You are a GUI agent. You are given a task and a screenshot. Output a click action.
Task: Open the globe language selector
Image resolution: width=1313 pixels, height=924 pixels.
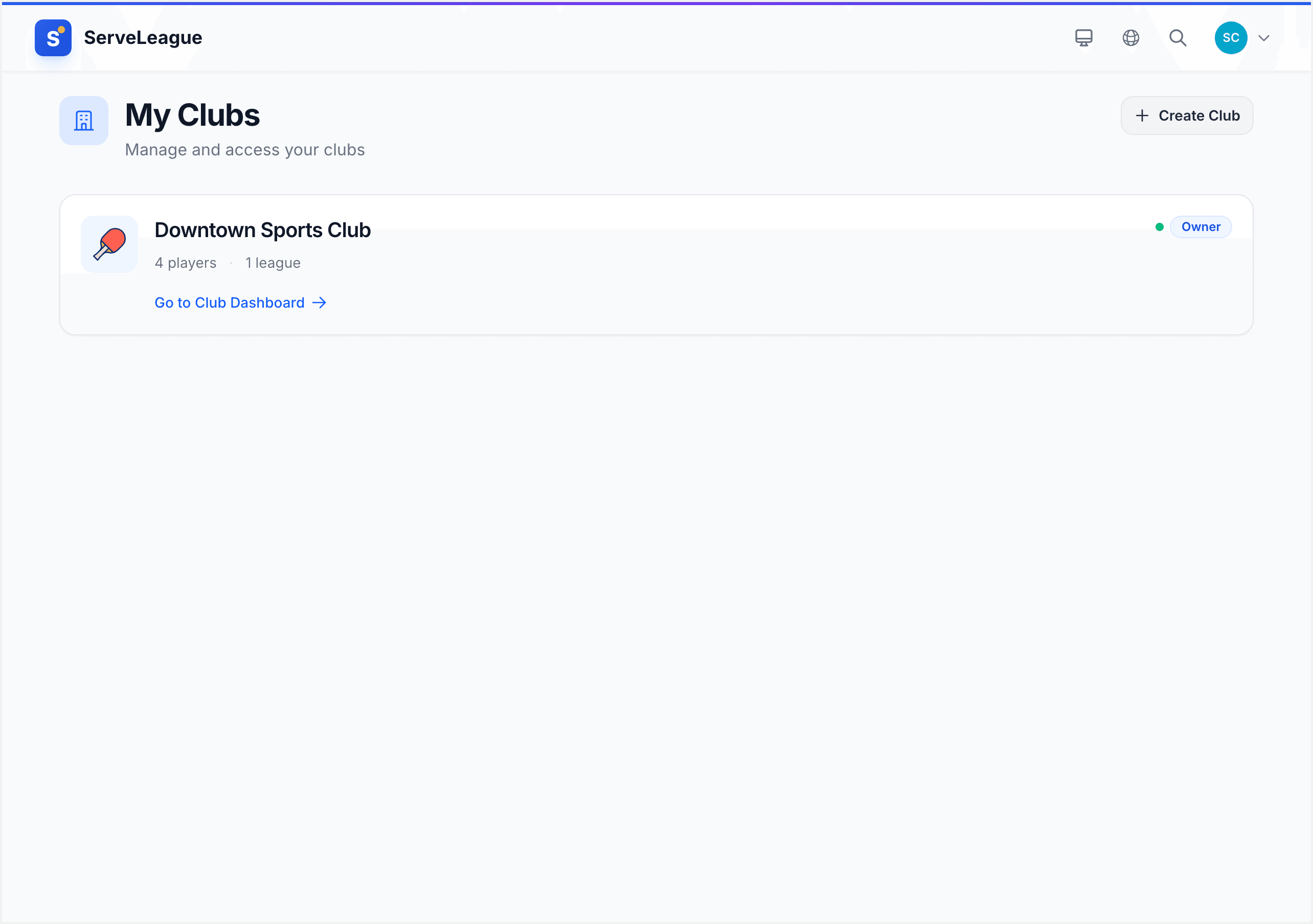click(1130, 38)
